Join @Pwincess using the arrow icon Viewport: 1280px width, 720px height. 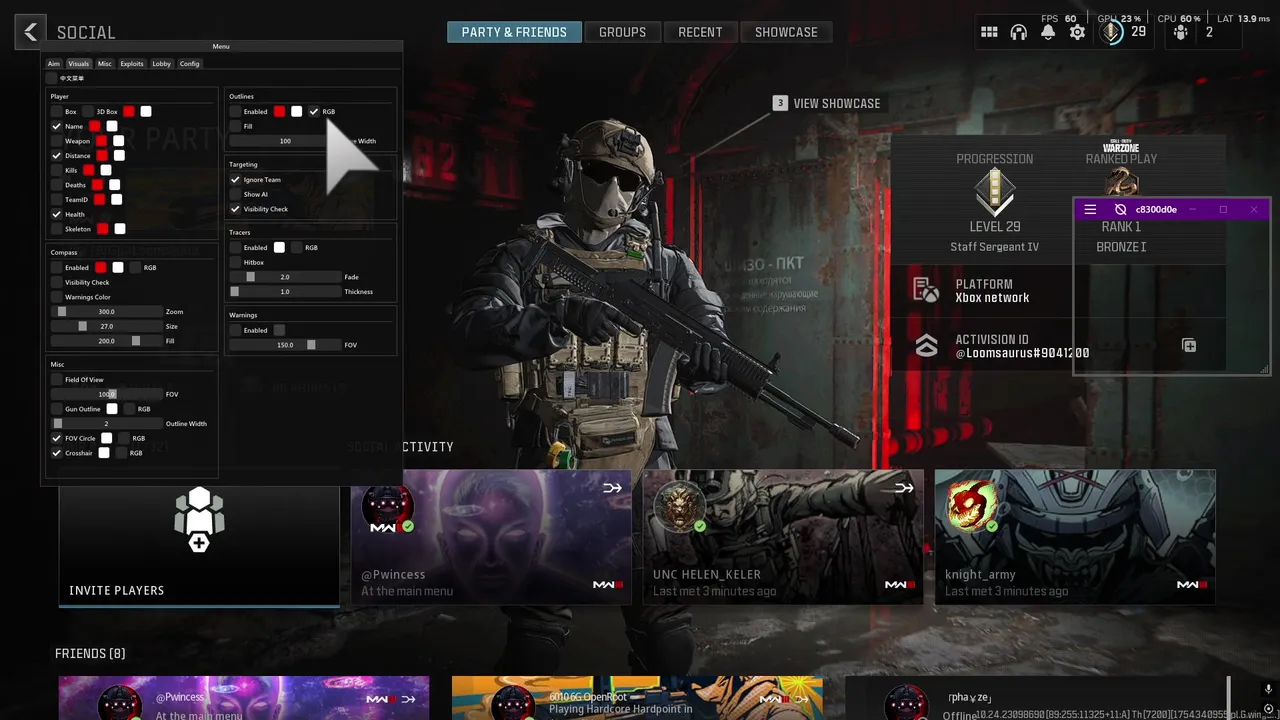(612, 488)
